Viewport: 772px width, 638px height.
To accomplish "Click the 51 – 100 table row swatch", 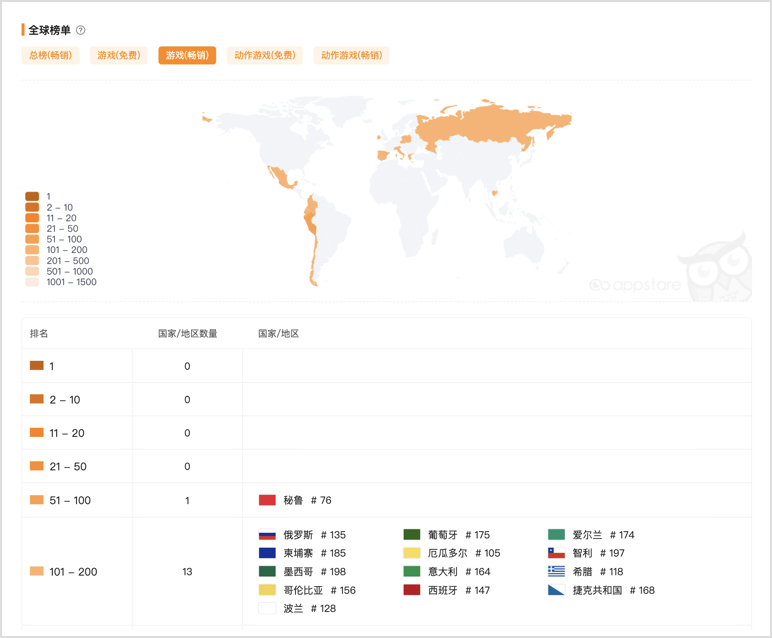I will (x=37, y=500).
